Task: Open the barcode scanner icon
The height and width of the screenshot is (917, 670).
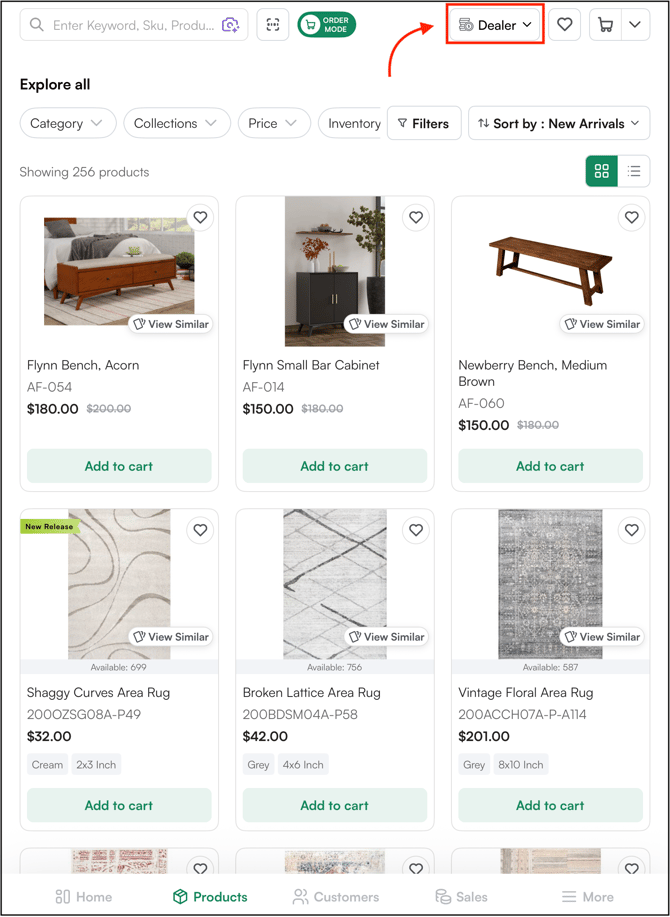Action: point(272,25)
